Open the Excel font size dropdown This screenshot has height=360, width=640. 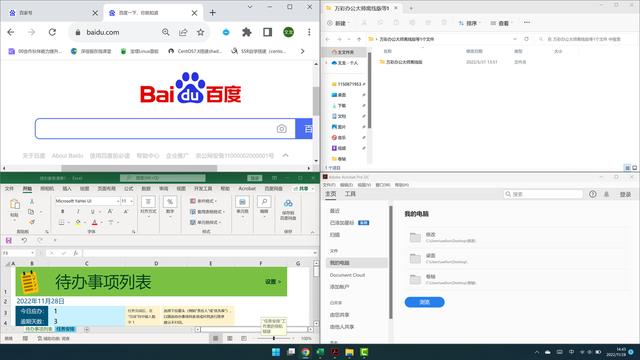click(131, 201)
